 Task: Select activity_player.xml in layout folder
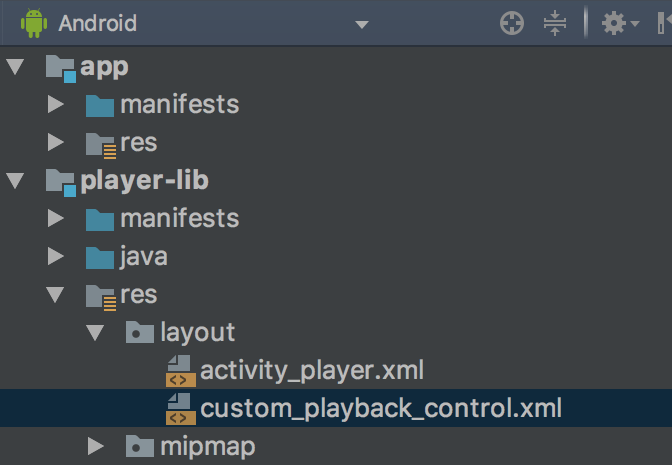point(312,371)
